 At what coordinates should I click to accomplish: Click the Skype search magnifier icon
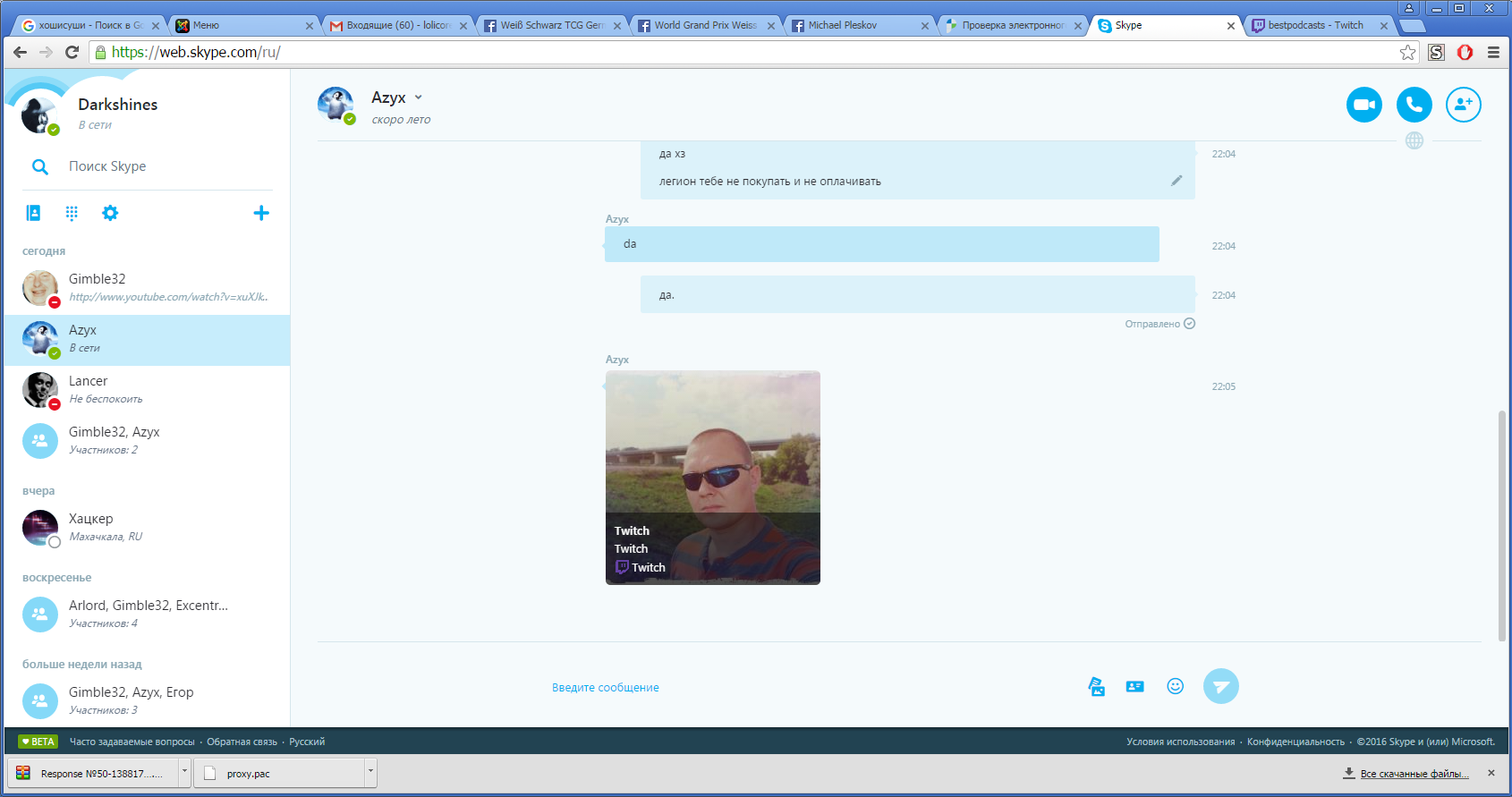tap(40, 166)
